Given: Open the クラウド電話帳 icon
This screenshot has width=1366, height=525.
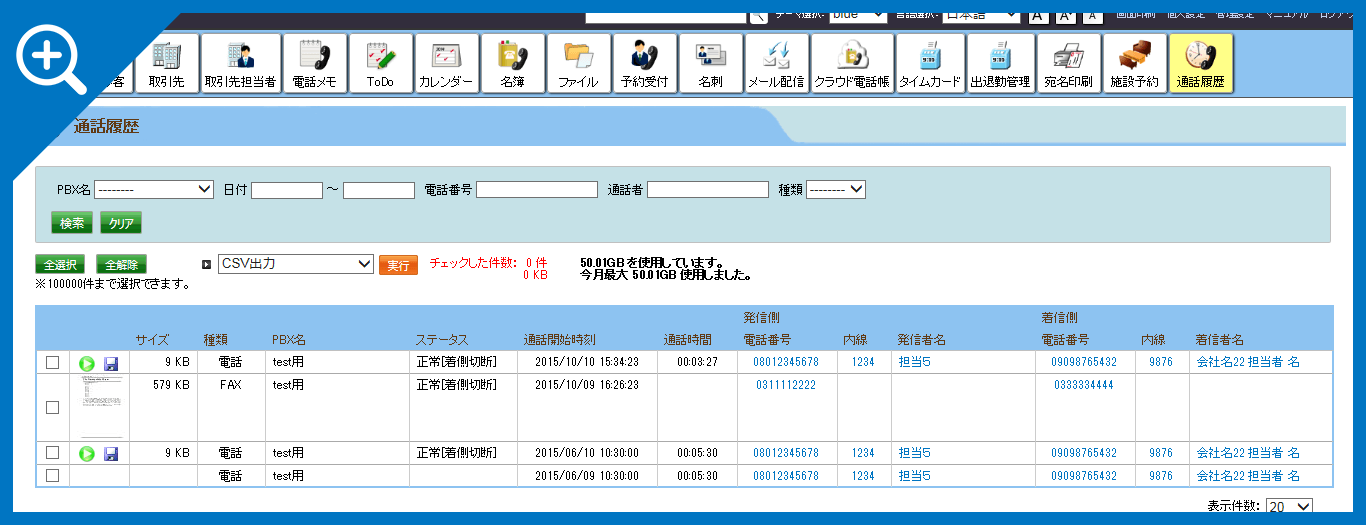Looking at the screenshot, I should tap(851, 64).
